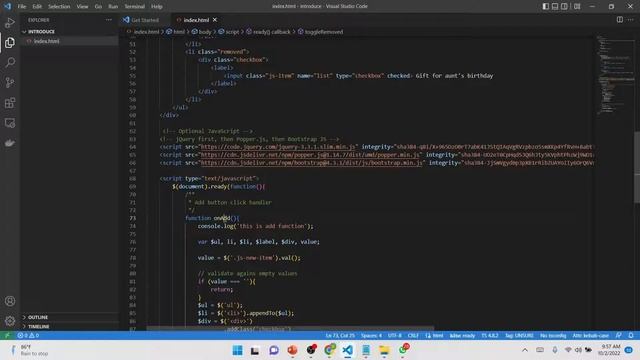Open Chrome from the taskbar
The image size is (640, 360).
(x=329, y=350)
